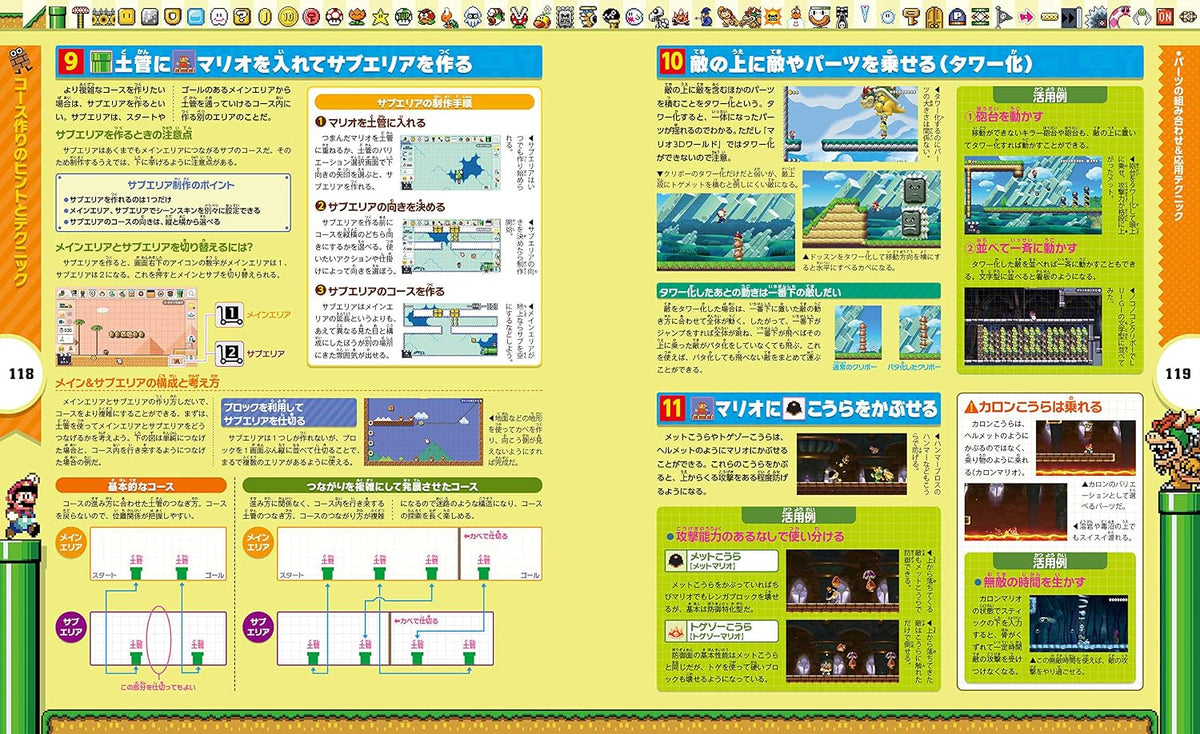
Task: Select the red ON switch icon
Action: (x=1165, y=17)
